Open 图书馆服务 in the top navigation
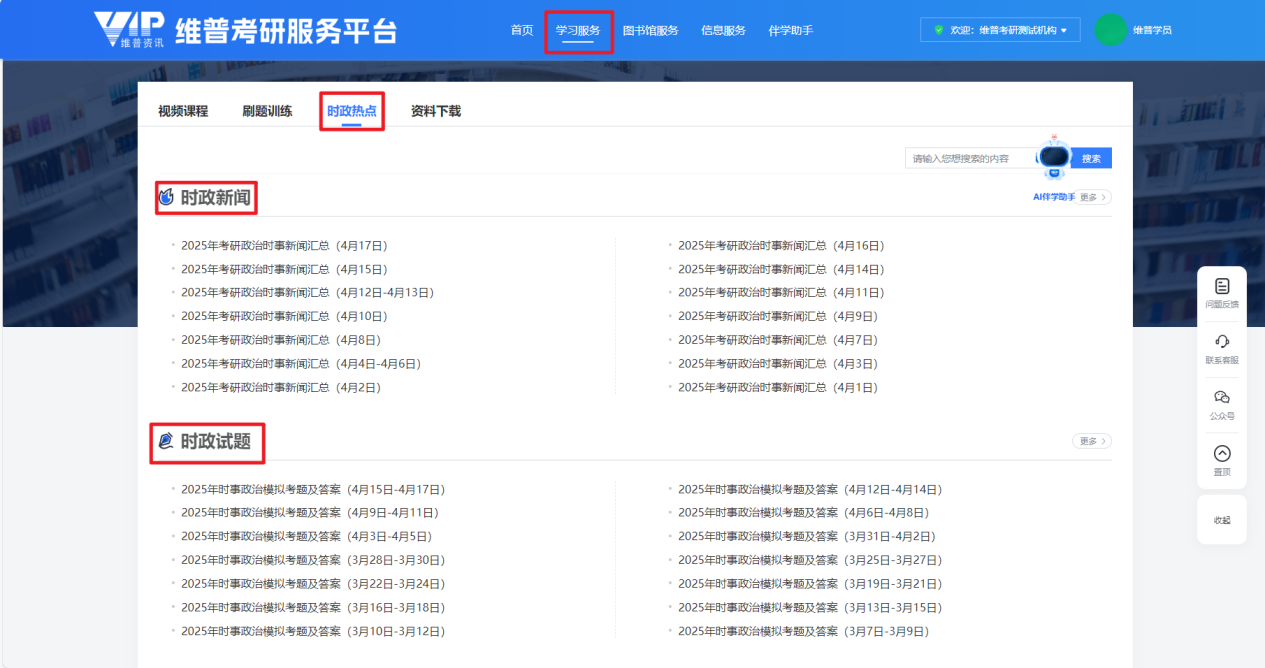Image resolution: width=1265 pixels, height=668 pixels. pos(650,30)
